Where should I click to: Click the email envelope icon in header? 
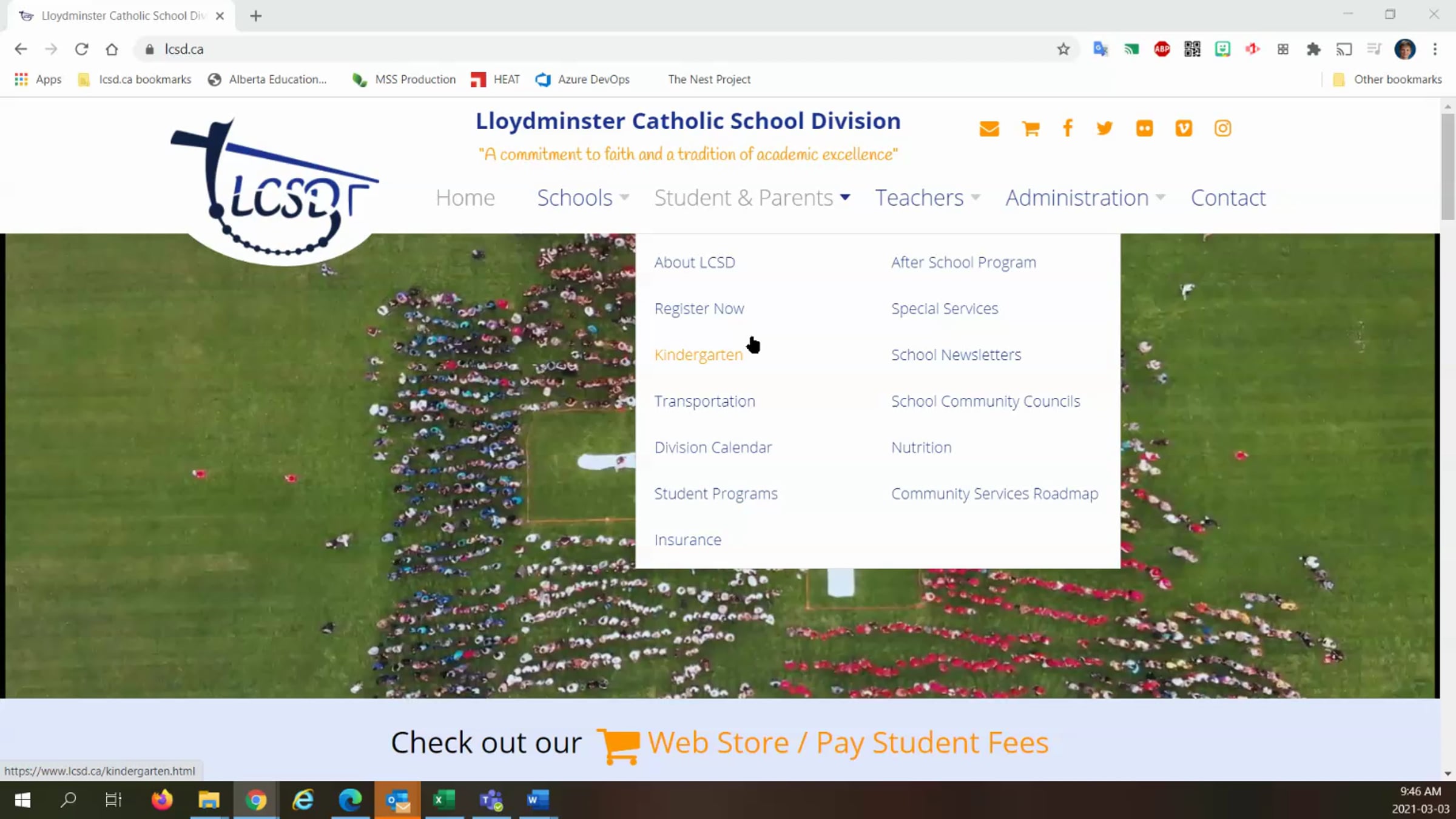[x=989, y=129]
